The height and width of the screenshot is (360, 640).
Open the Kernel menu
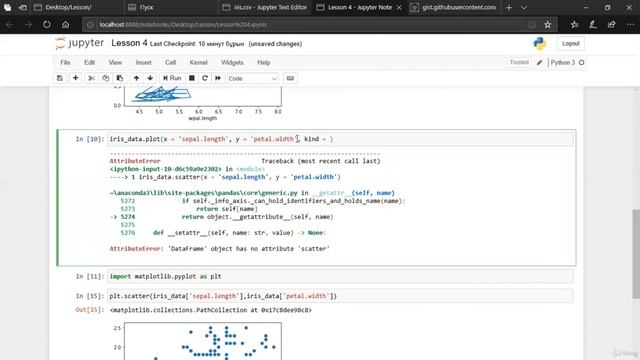click(x=198, y=62)
